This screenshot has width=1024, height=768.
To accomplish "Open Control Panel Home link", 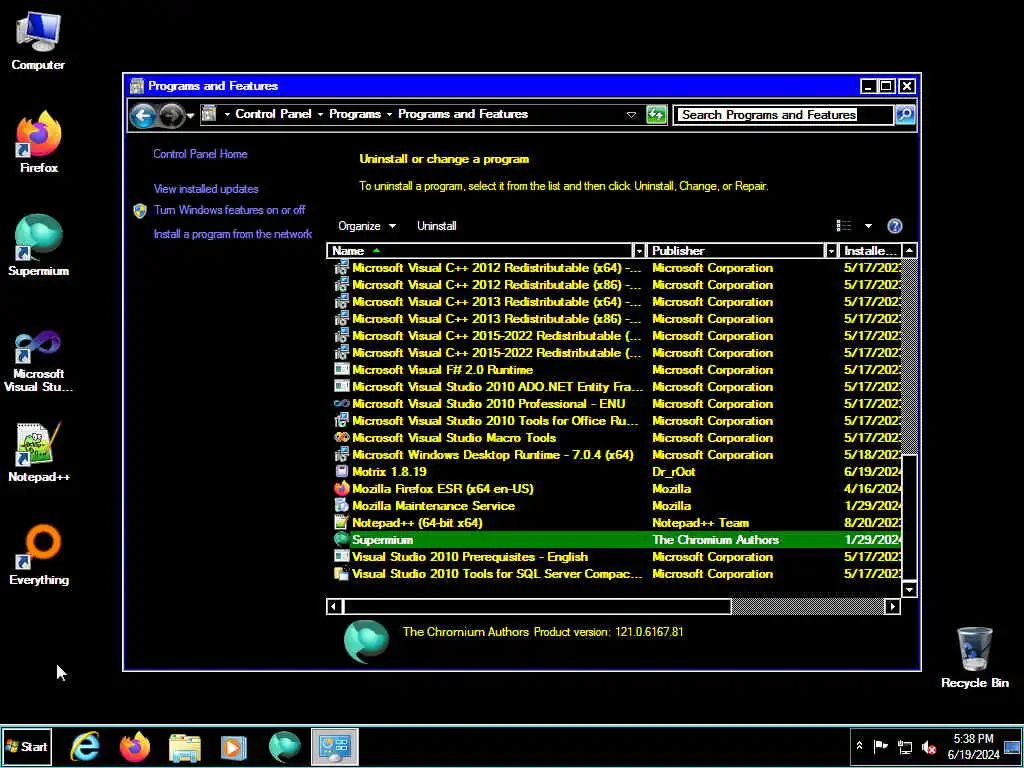I will [200, 154].
